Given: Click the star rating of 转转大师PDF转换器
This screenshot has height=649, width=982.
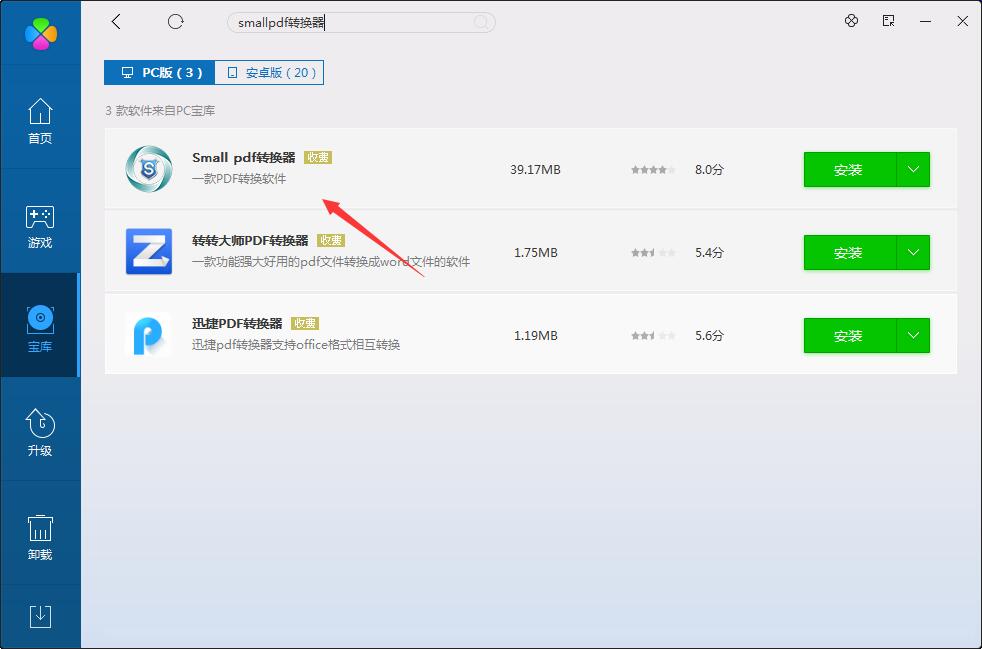Looking at the screenshot, I should tap(653, 253).
